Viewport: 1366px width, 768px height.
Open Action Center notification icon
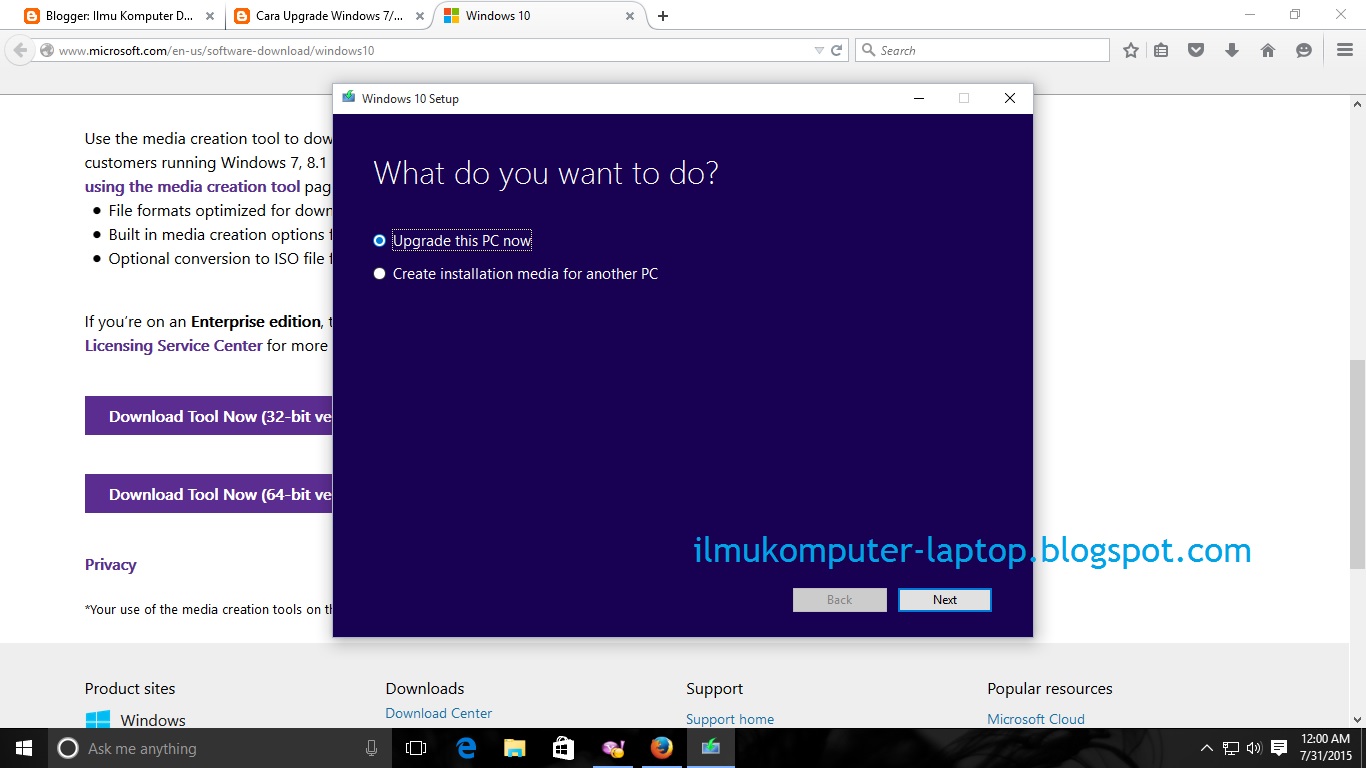tap(1279, 748)
